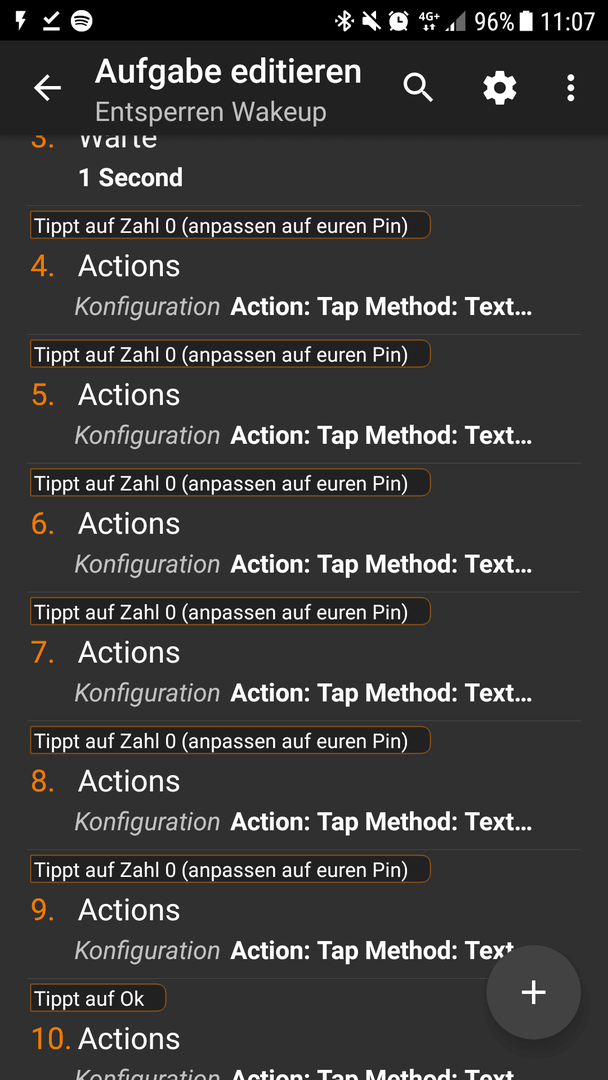Open action 9 Actions entry
This screenshot has width=608, height=1080.
304,929
